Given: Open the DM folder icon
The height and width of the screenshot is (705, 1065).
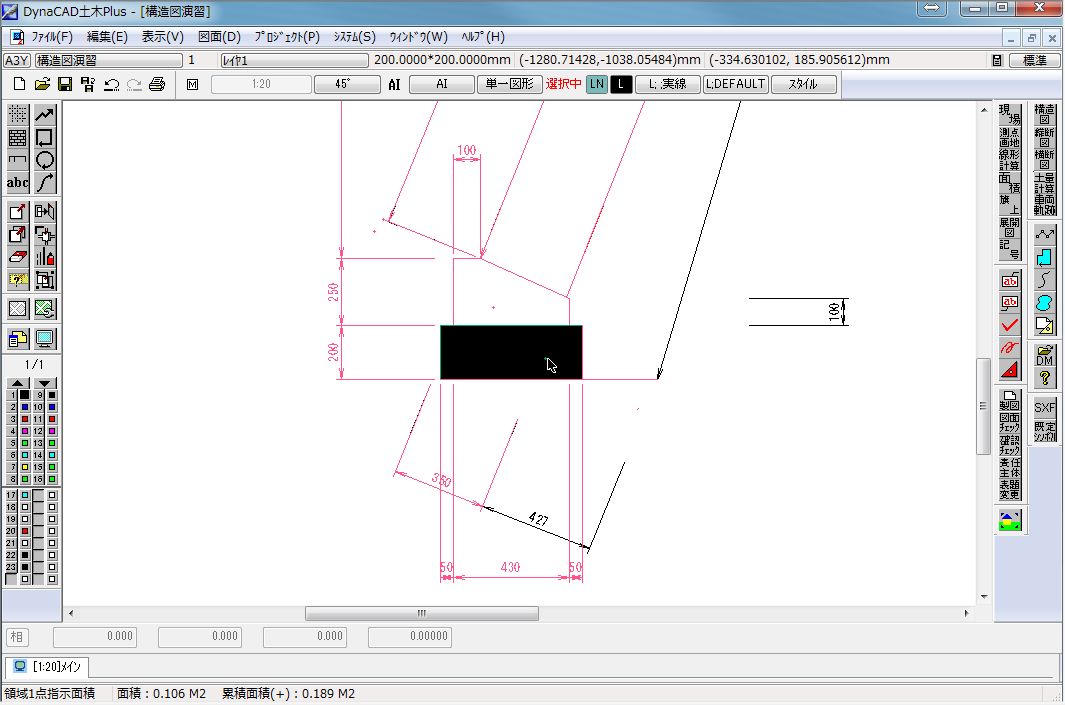Looking at the screenshot, I should 1045,356.
